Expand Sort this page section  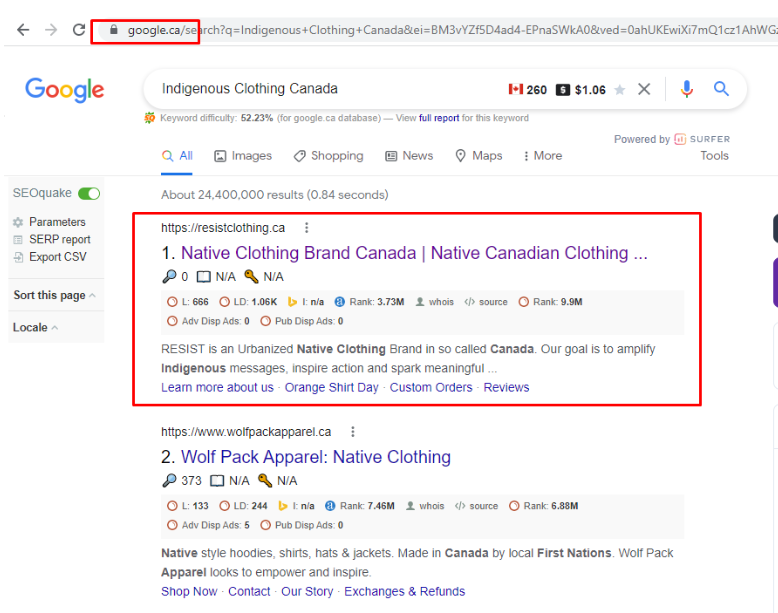tap(55, 295)
